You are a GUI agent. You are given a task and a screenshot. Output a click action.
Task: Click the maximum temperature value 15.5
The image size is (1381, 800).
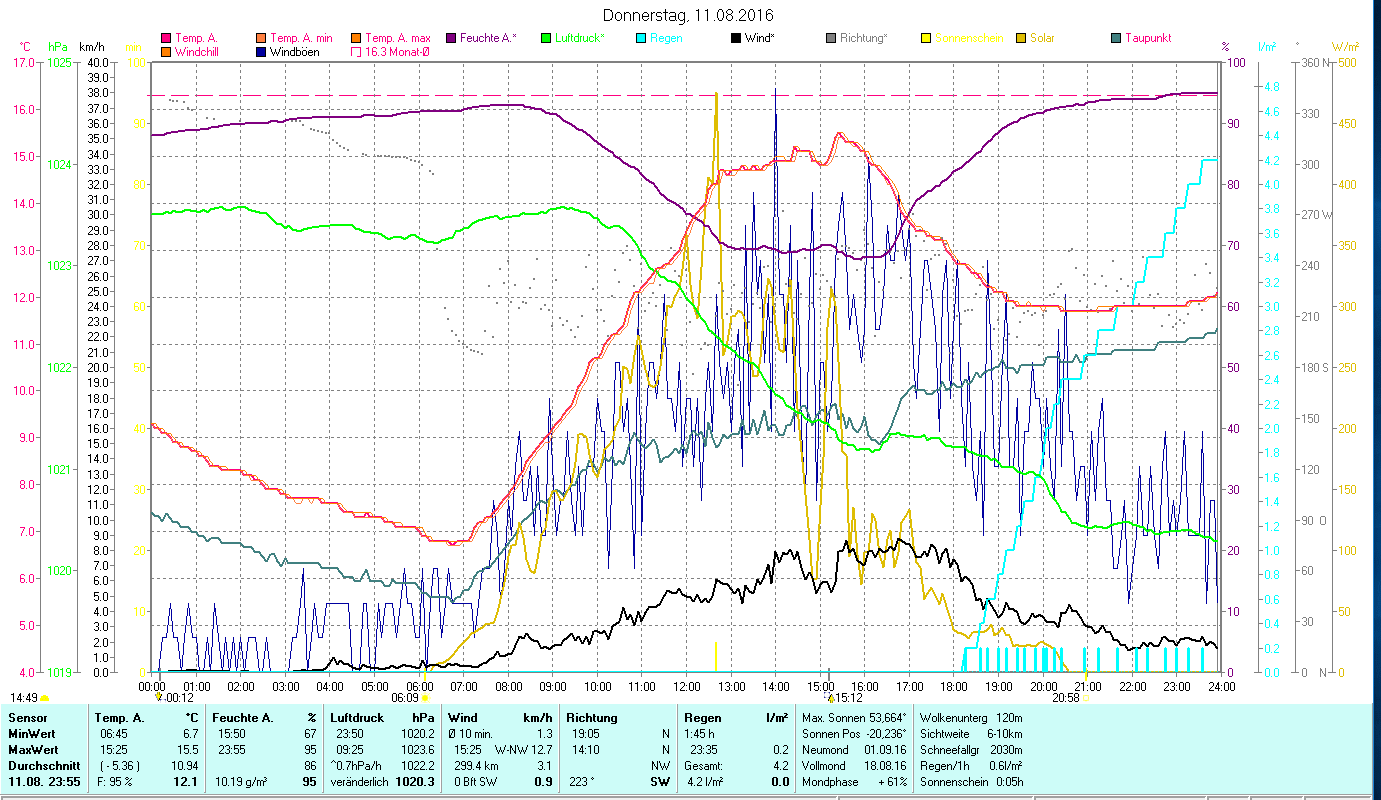[x=187, y=749]
